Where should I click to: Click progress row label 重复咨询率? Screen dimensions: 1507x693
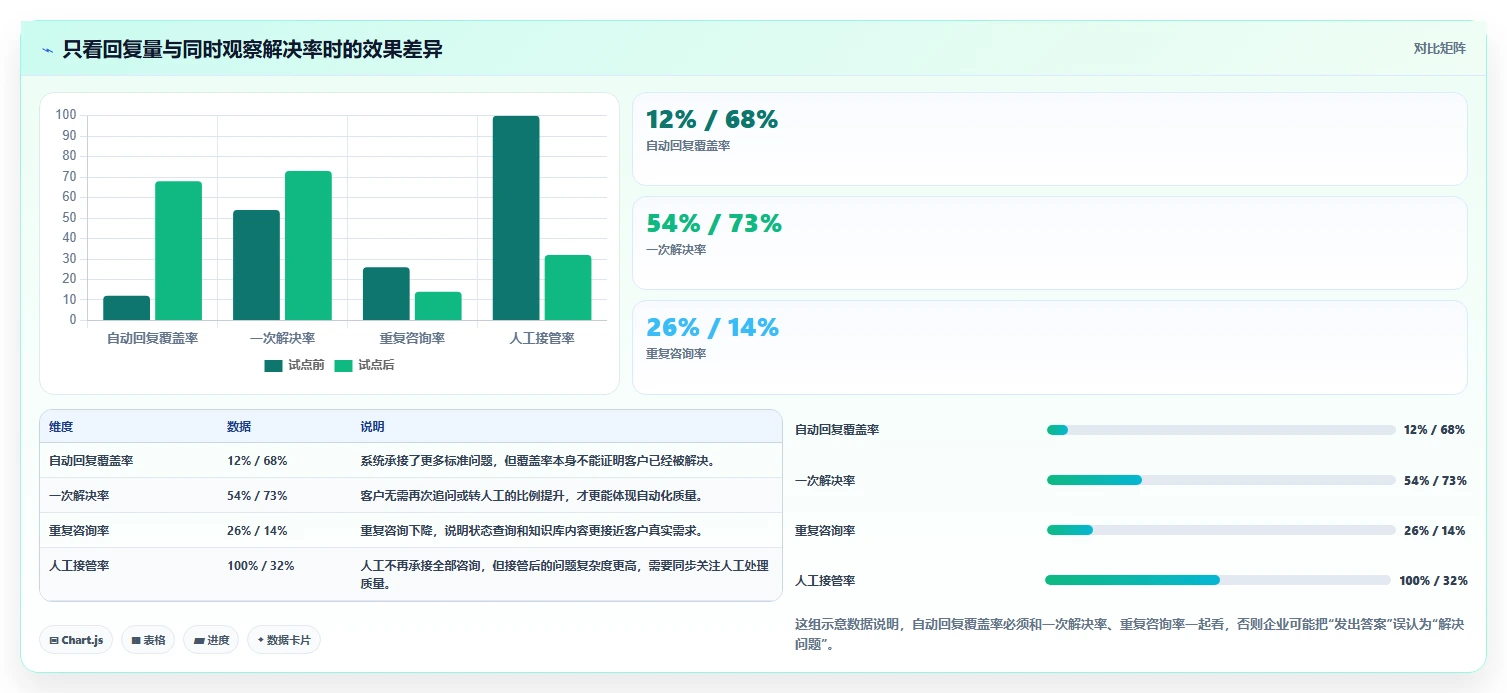click(825, 531)
